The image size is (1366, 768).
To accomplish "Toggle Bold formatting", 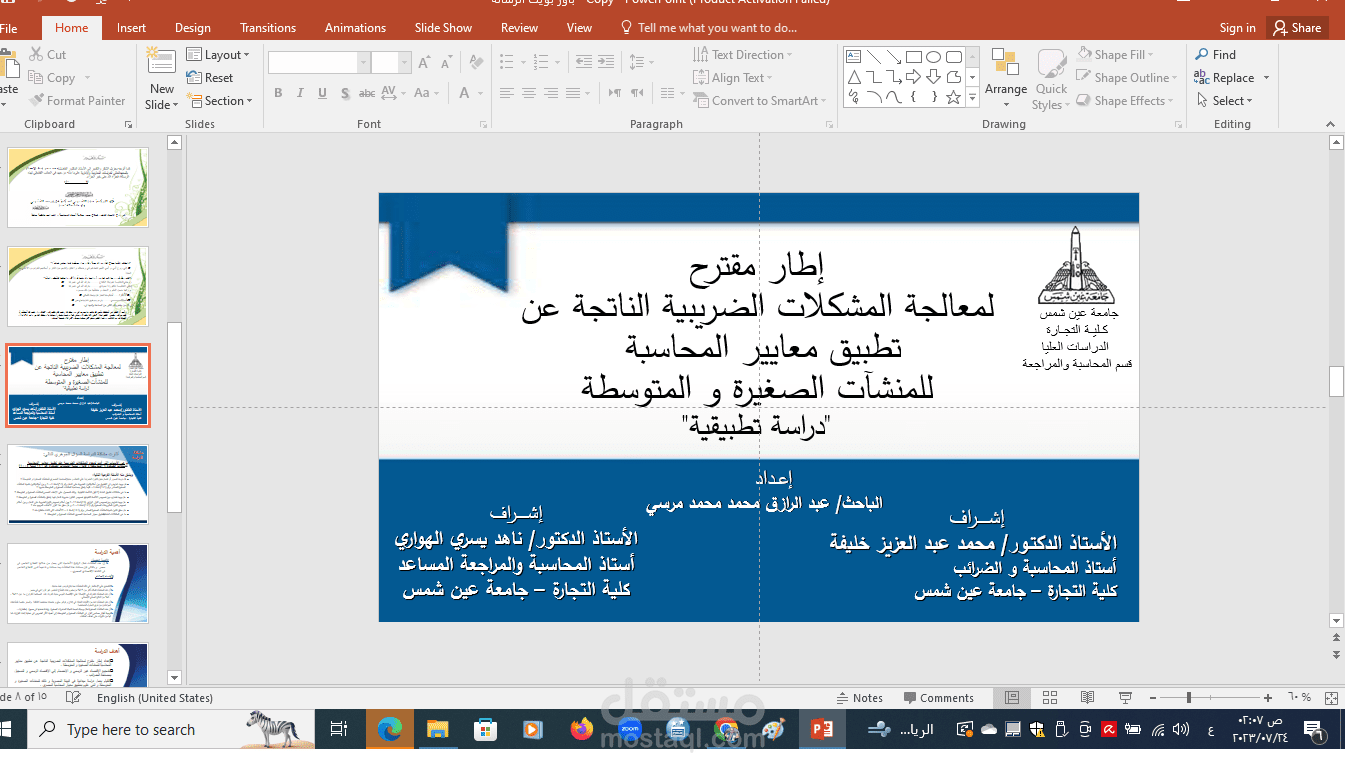I will pyautogui.click(x=278, y=93).
